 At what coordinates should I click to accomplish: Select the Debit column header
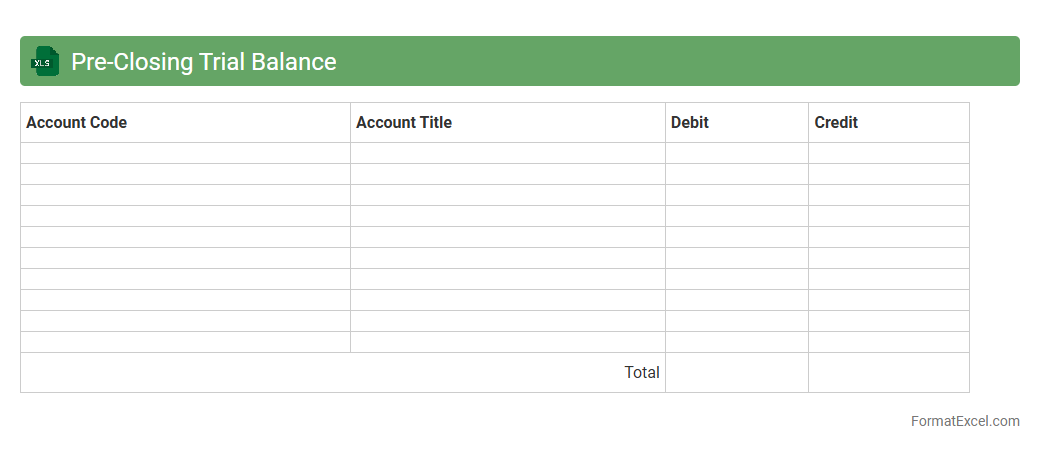736,122
